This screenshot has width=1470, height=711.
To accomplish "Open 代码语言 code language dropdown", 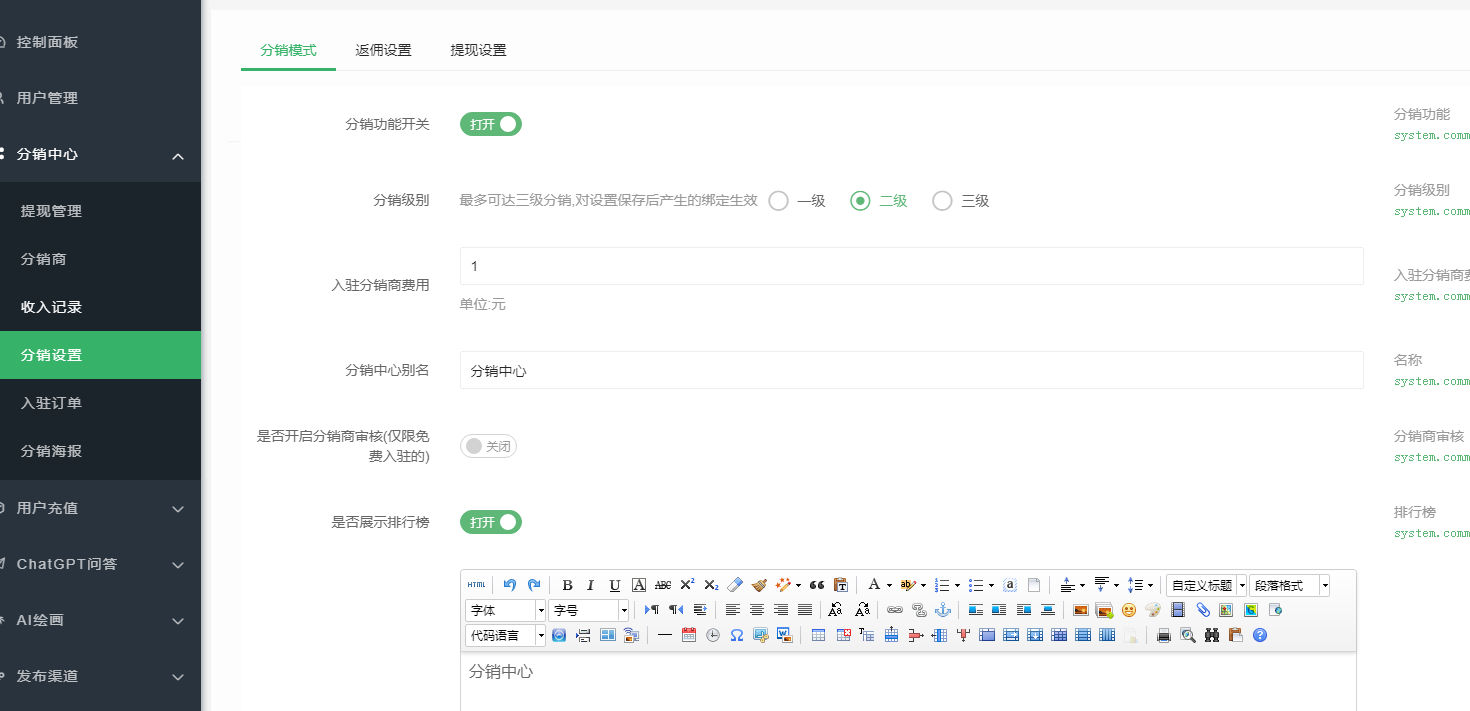I will coord(506,635).
